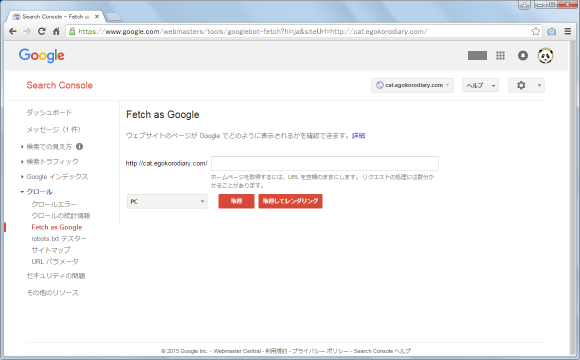Image resolution: width=580 pixels, height=360 pixels.
Task: Open メッセージ (1 件) in the sidebar
Action: 53,129
